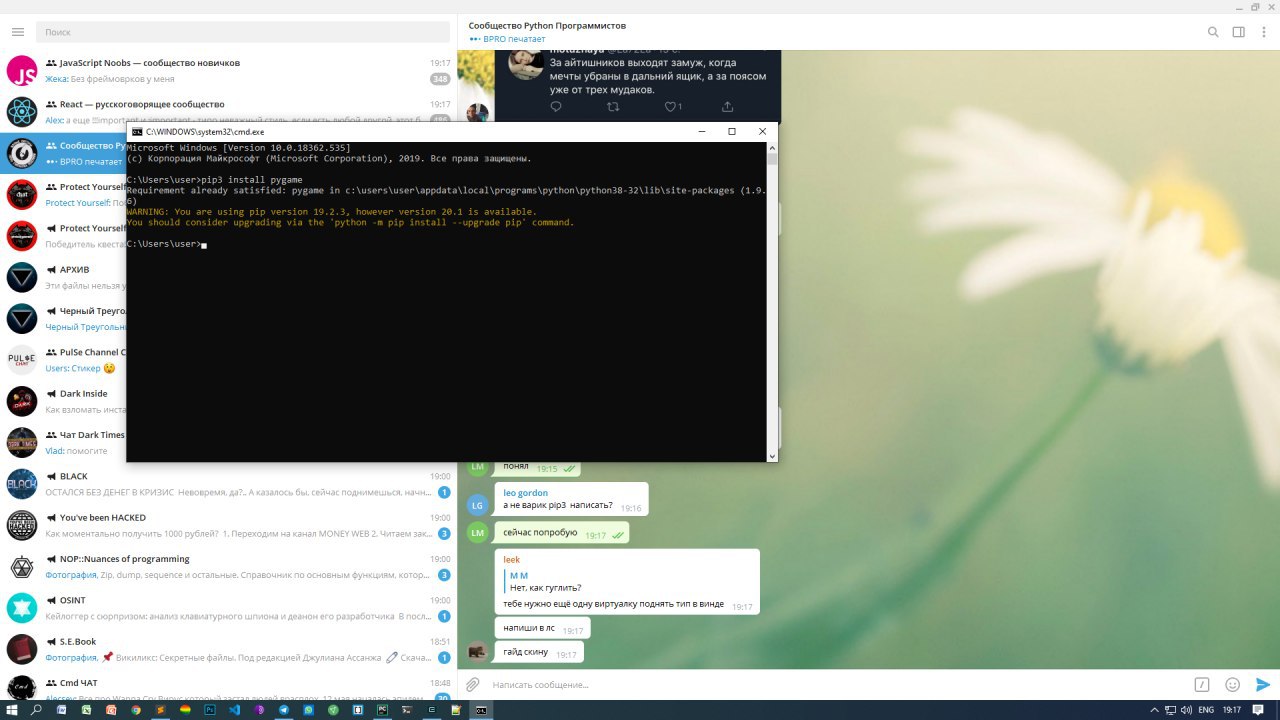The image size is (1280, 720).
Task: Open bot commands slash icon
Action: (x=1202, y=685)
